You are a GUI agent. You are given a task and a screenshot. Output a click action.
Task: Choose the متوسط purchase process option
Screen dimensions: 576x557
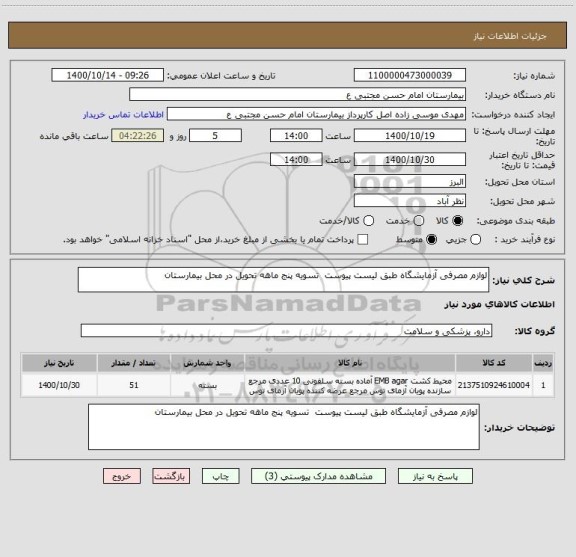[x=431, y=240]
